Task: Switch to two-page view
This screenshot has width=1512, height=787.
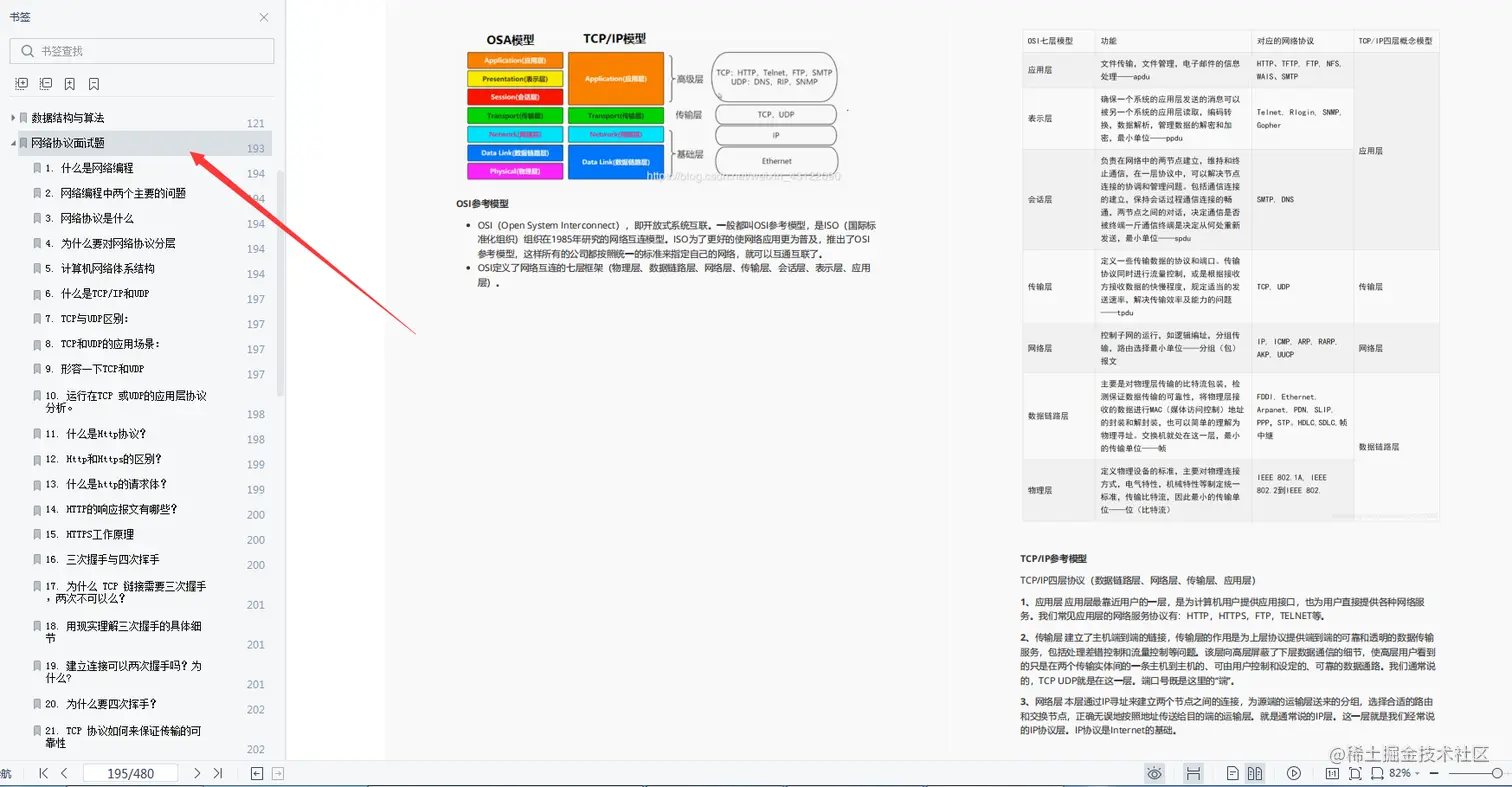Action: [x=1254, y=773]
